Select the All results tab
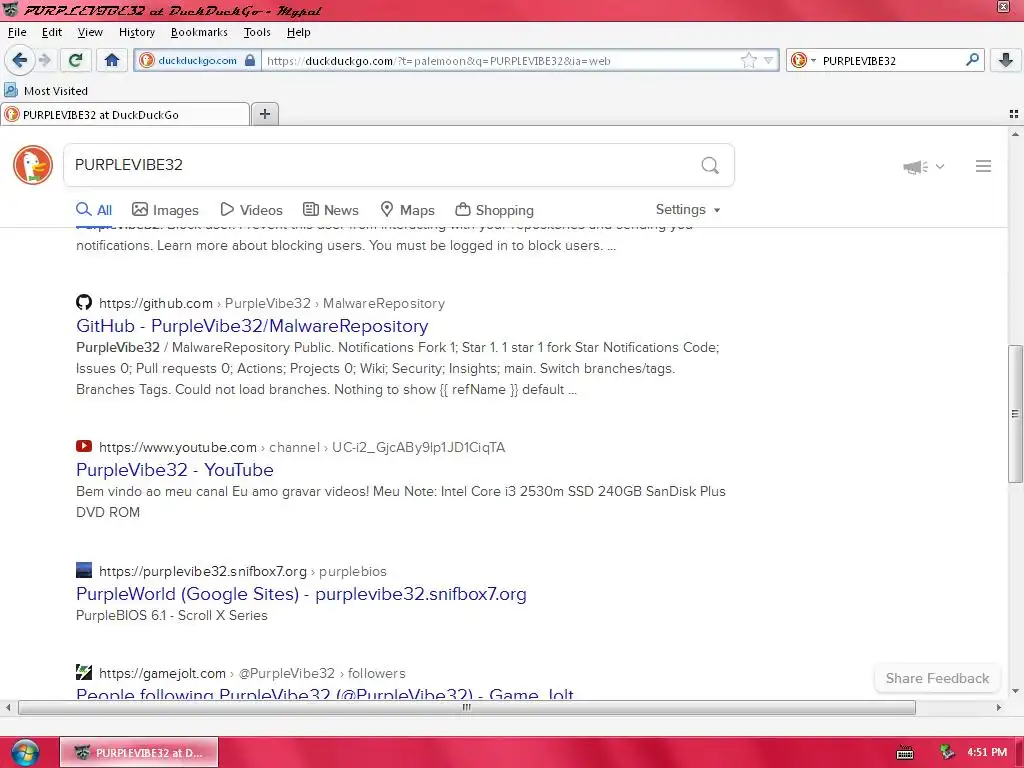The image size is (1024, 768). tap(94, 210)
